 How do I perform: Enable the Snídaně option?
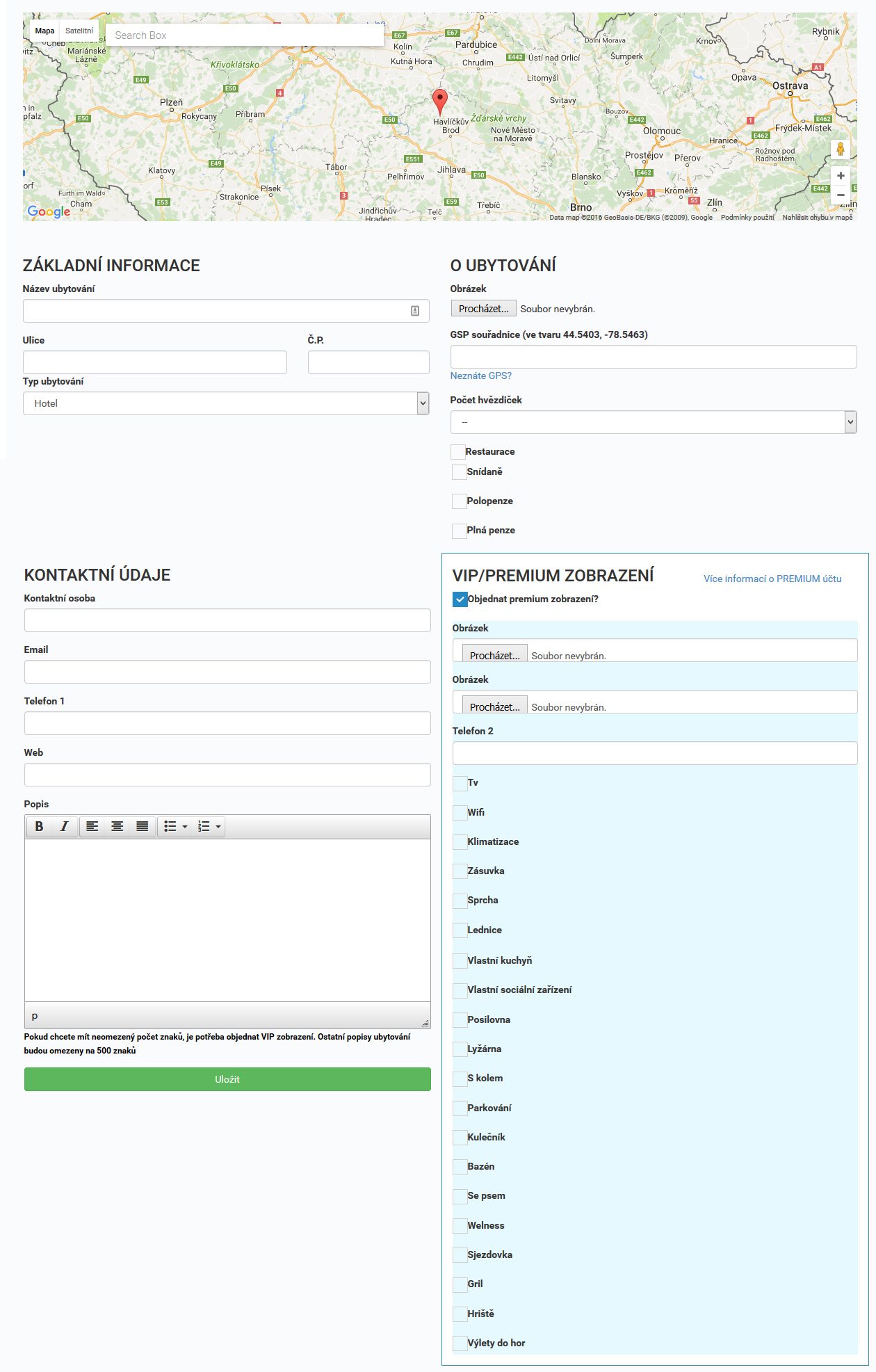[459, 472]
